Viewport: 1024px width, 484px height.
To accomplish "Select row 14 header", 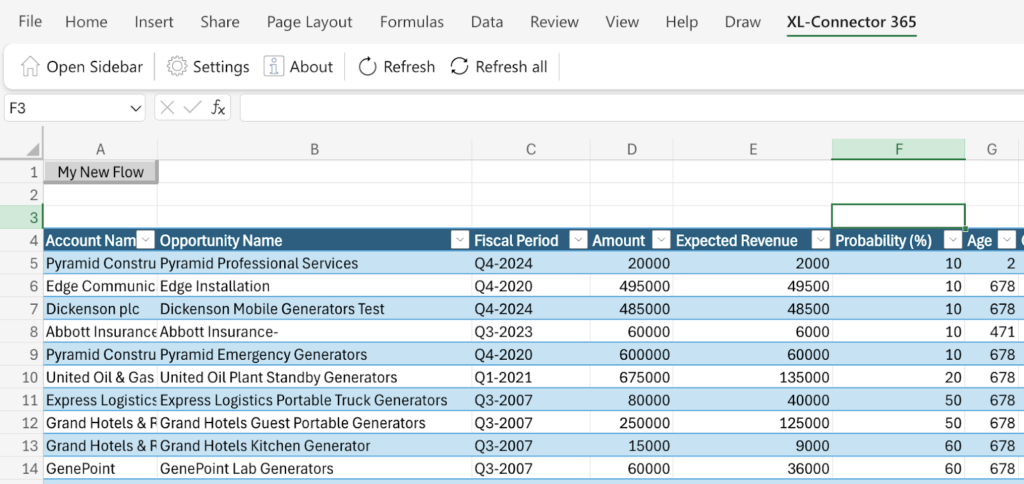I will [x=22, y=469].
